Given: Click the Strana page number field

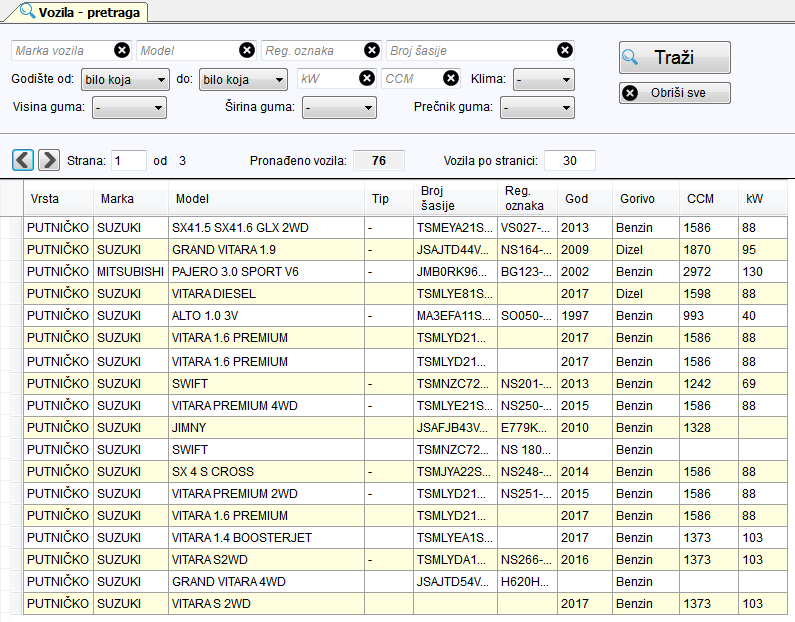Looking at the screenshot, I should pos(129,161).
